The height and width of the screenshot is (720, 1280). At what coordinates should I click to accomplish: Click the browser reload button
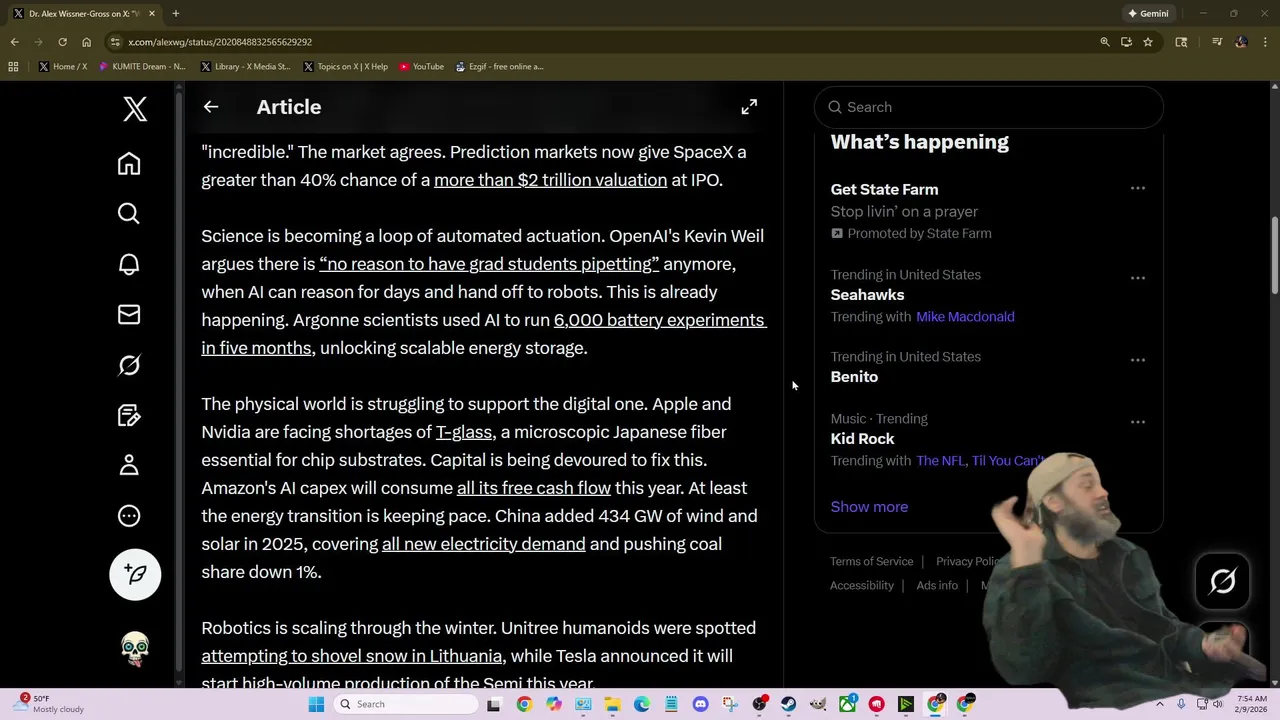(62, 42)
